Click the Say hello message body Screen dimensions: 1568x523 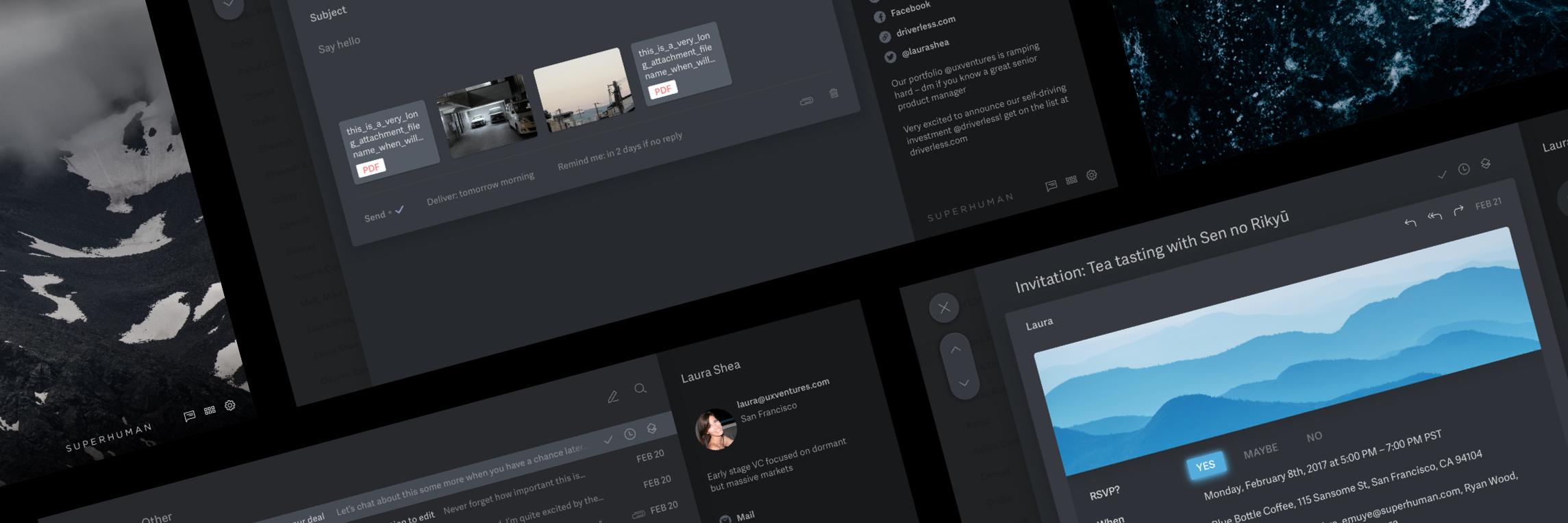pos(338,45)
